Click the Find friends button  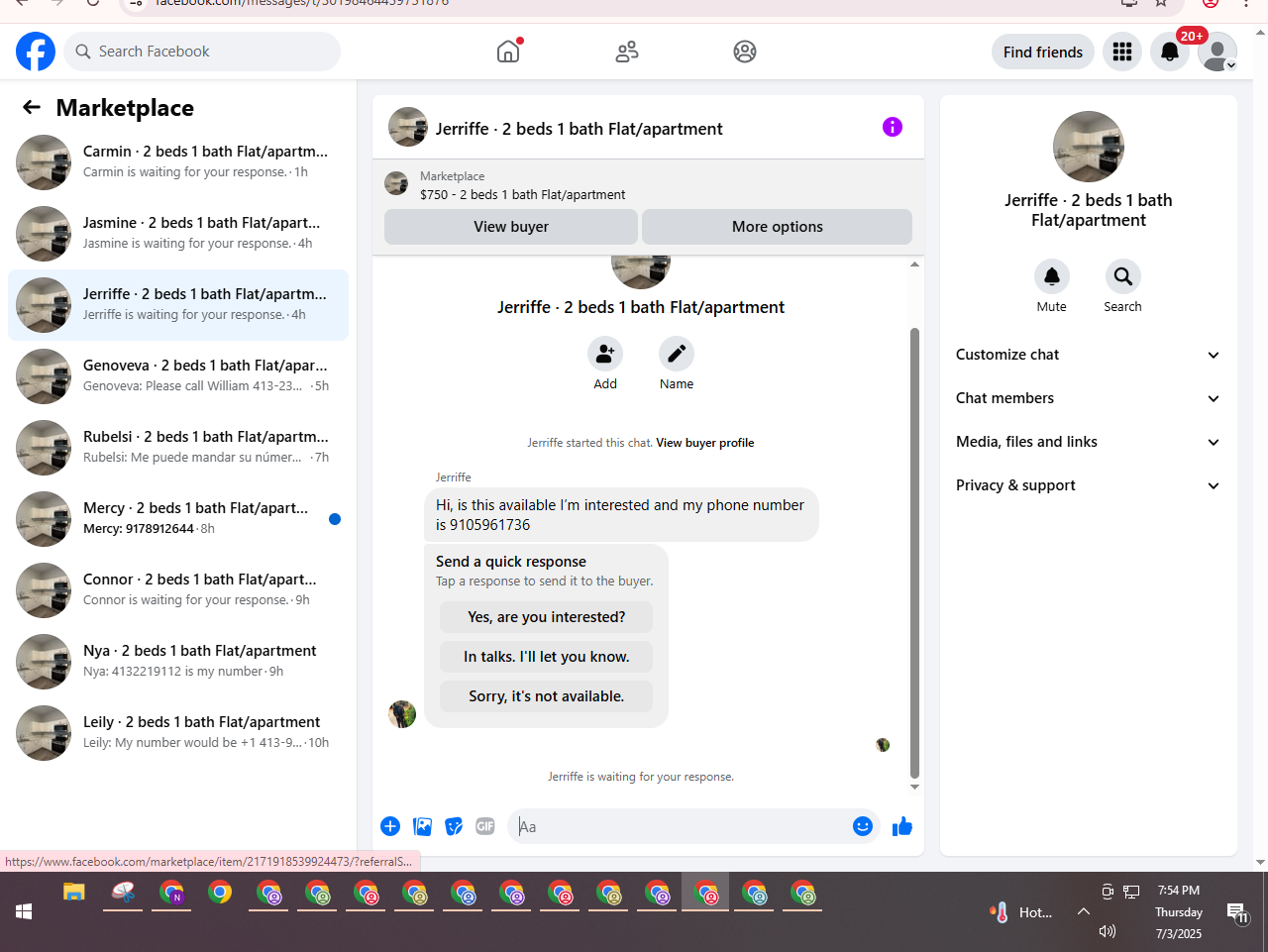pyautogui.click(x=1043, y=52)
